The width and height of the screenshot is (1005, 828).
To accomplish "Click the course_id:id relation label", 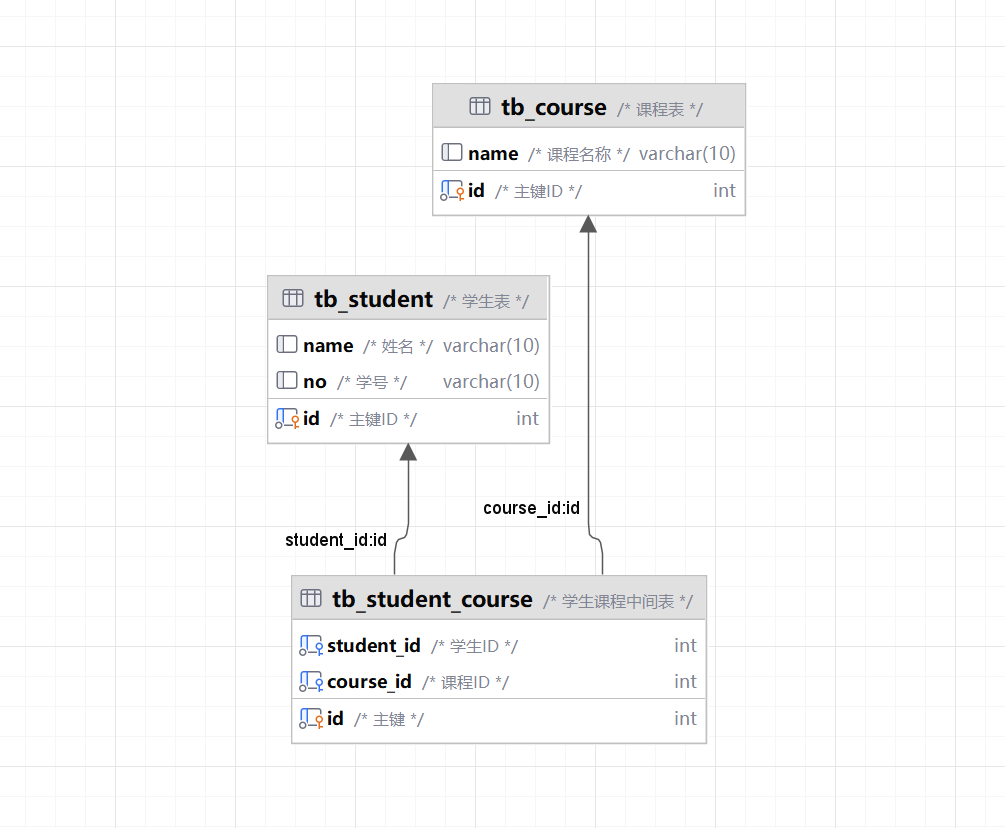I will tap(531, 508).
